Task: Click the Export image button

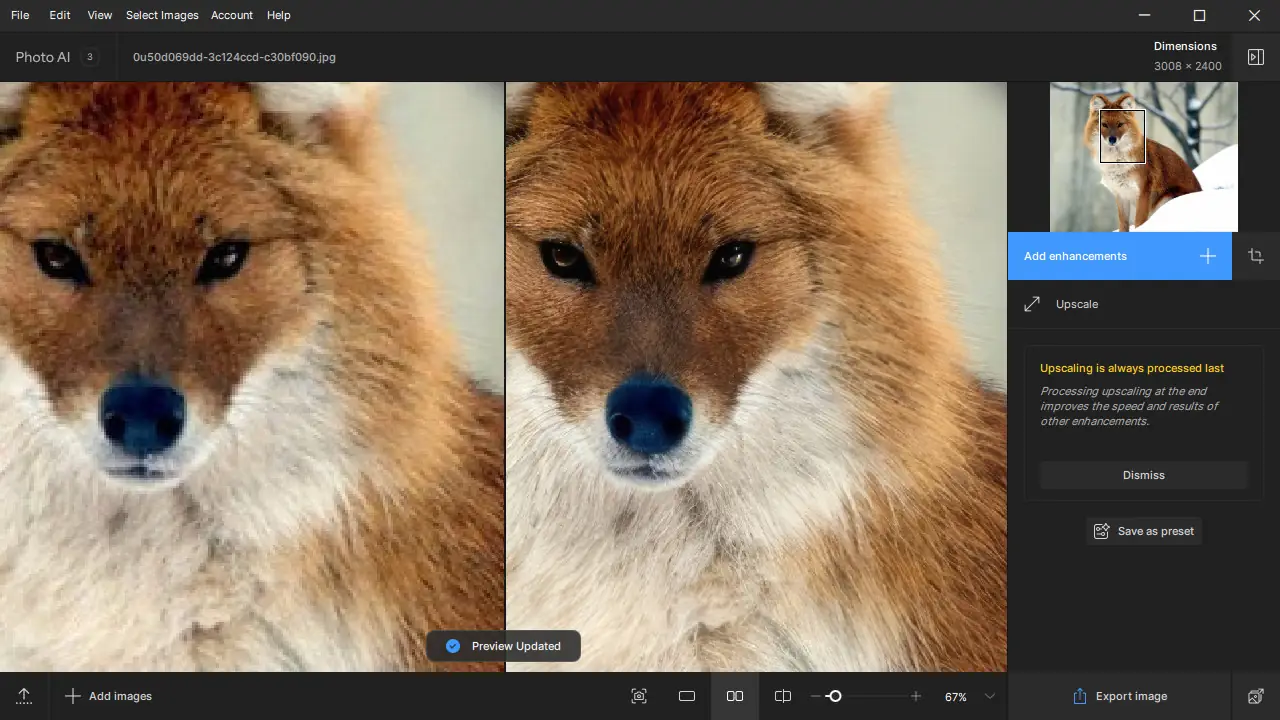Action: click(x=1119, y=696)
